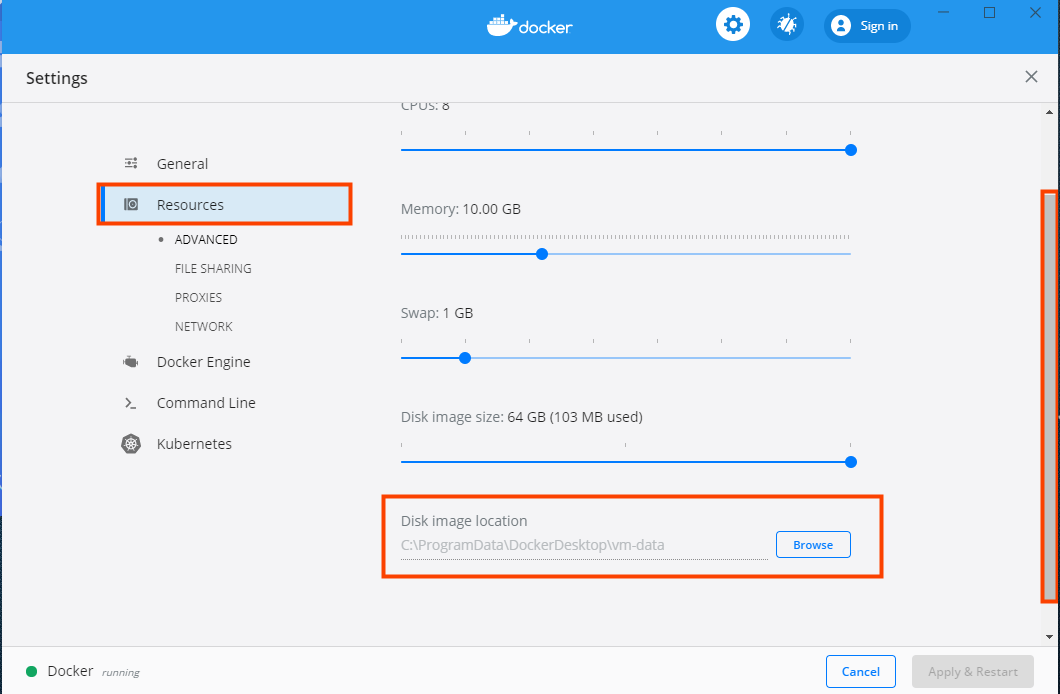Click the Settings heading text
The image size is (1060, 694).
tap(57, 78)
